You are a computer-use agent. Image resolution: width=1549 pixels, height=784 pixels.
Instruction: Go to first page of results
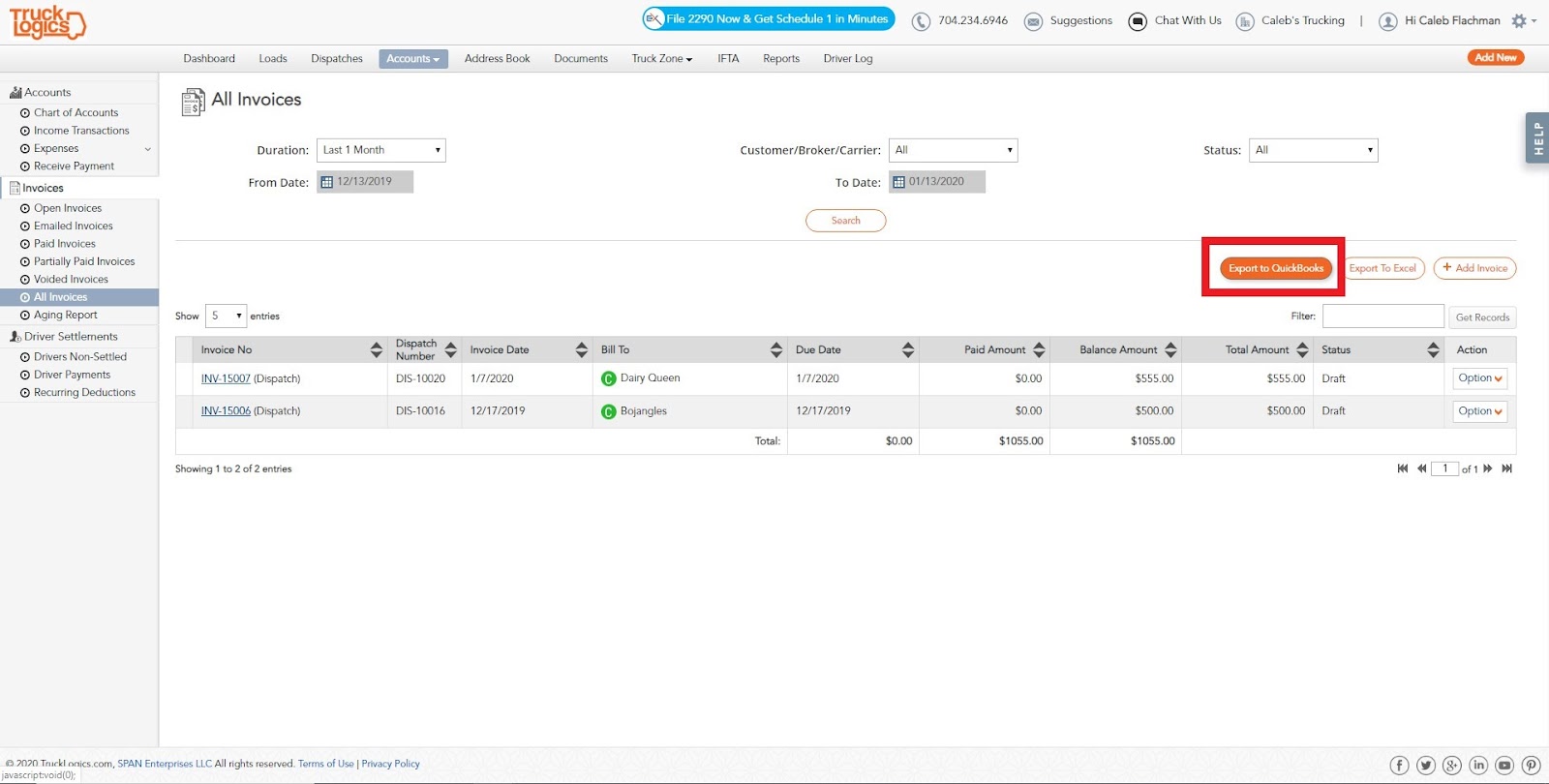coord(1403,468)
